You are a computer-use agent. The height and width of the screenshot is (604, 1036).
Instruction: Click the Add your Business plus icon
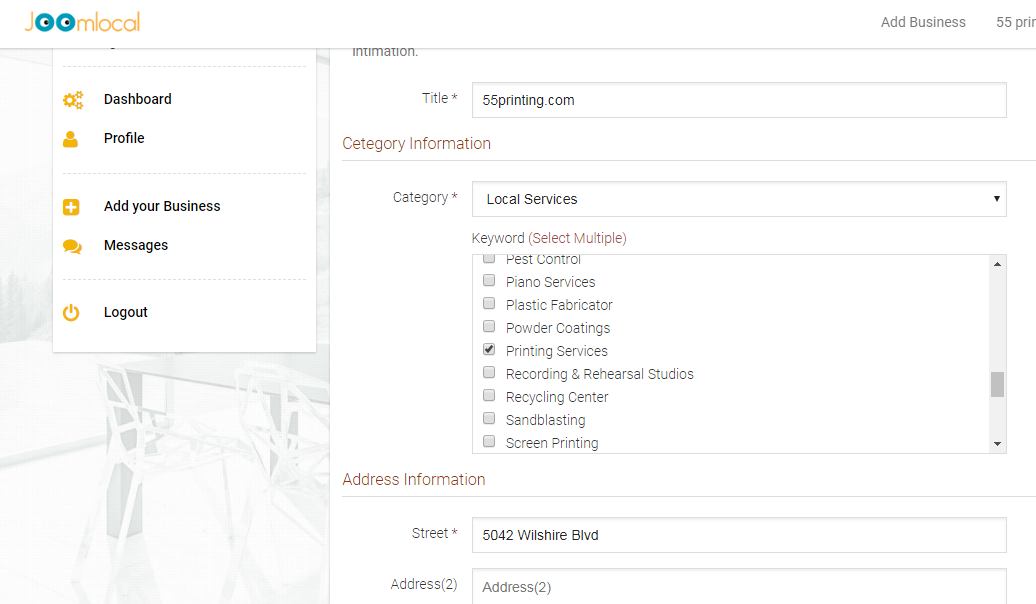coord(71,207)
